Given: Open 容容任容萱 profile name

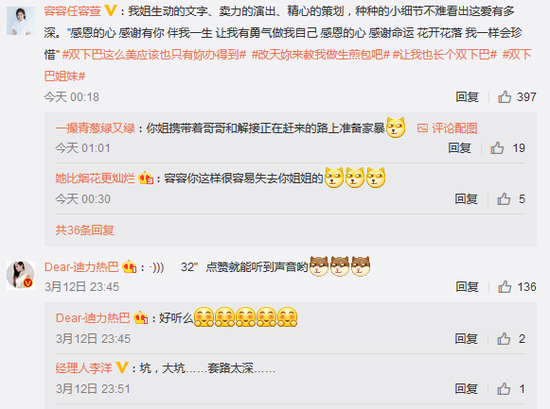Looking at the screenshot, I should (73, 11).
